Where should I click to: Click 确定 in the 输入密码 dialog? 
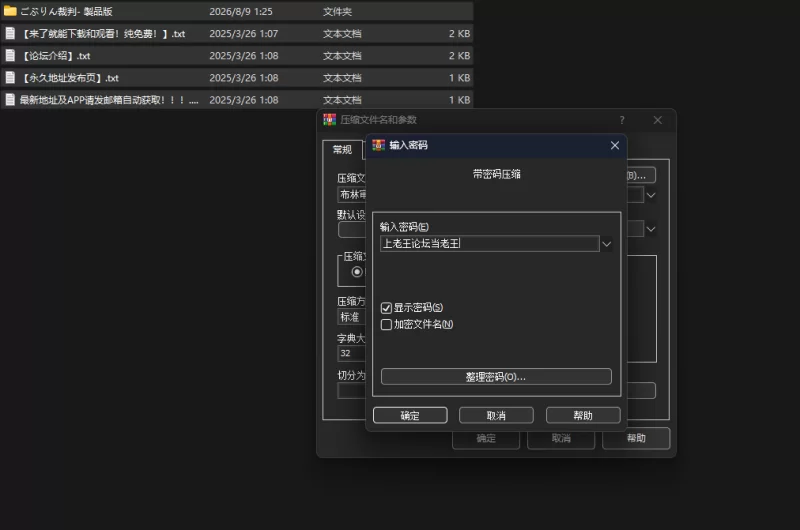point(410,415)
